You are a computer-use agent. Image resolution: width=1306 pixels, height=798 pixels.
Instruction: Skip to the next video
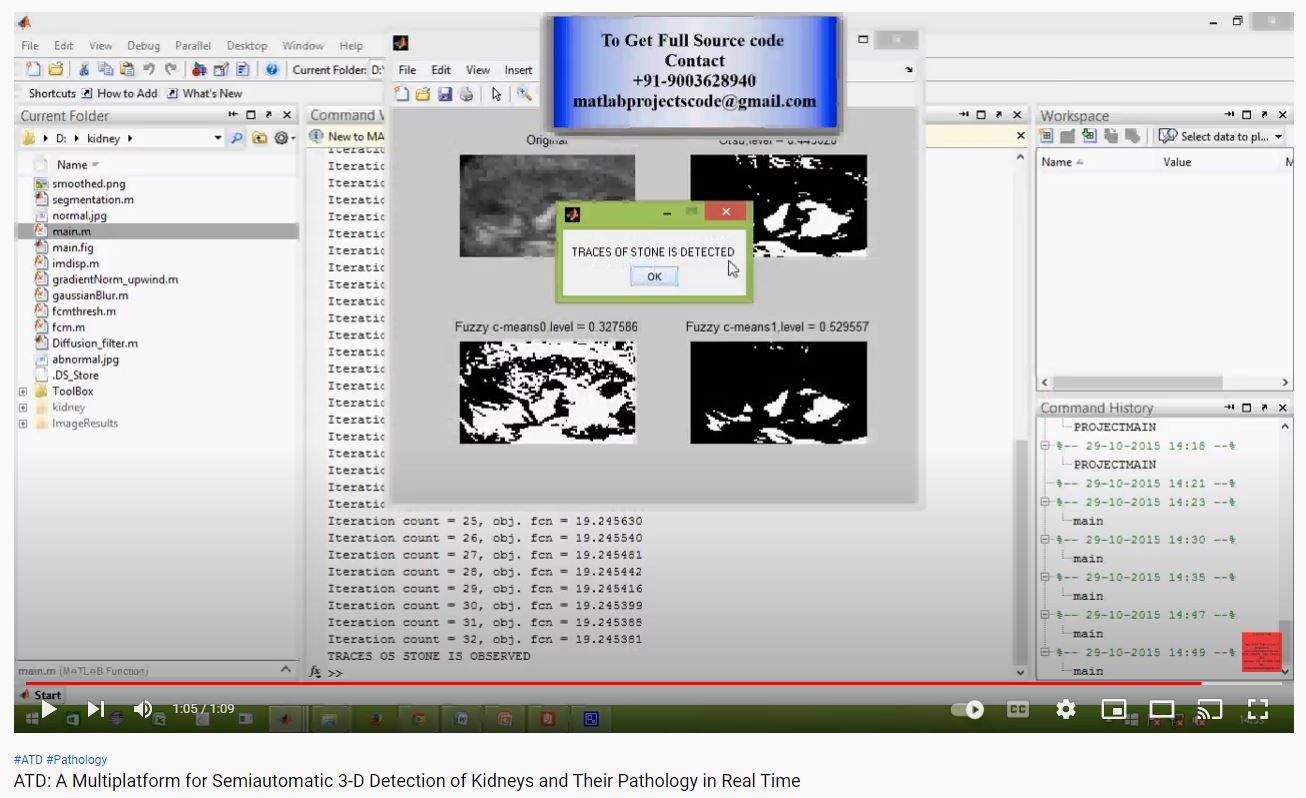click(95, 709)
